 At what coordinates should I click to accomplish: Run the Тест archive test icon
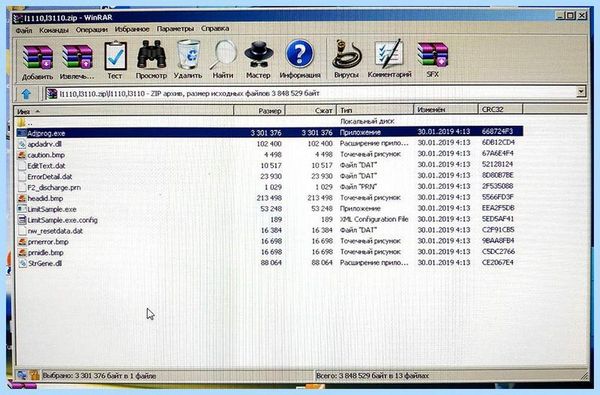tap(115, 56)
